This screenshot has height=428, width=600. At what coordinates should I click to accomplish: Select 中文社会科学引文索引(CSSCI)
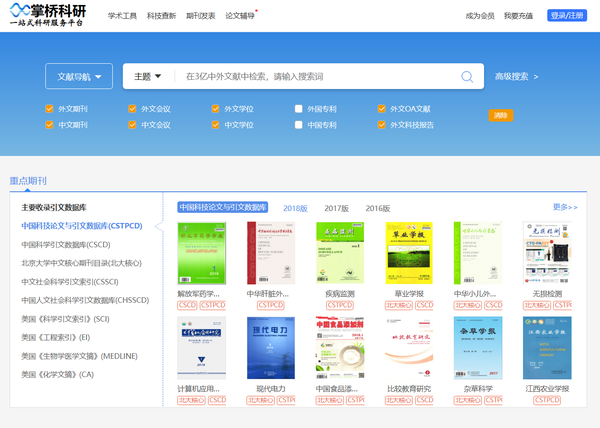point(70,282)
